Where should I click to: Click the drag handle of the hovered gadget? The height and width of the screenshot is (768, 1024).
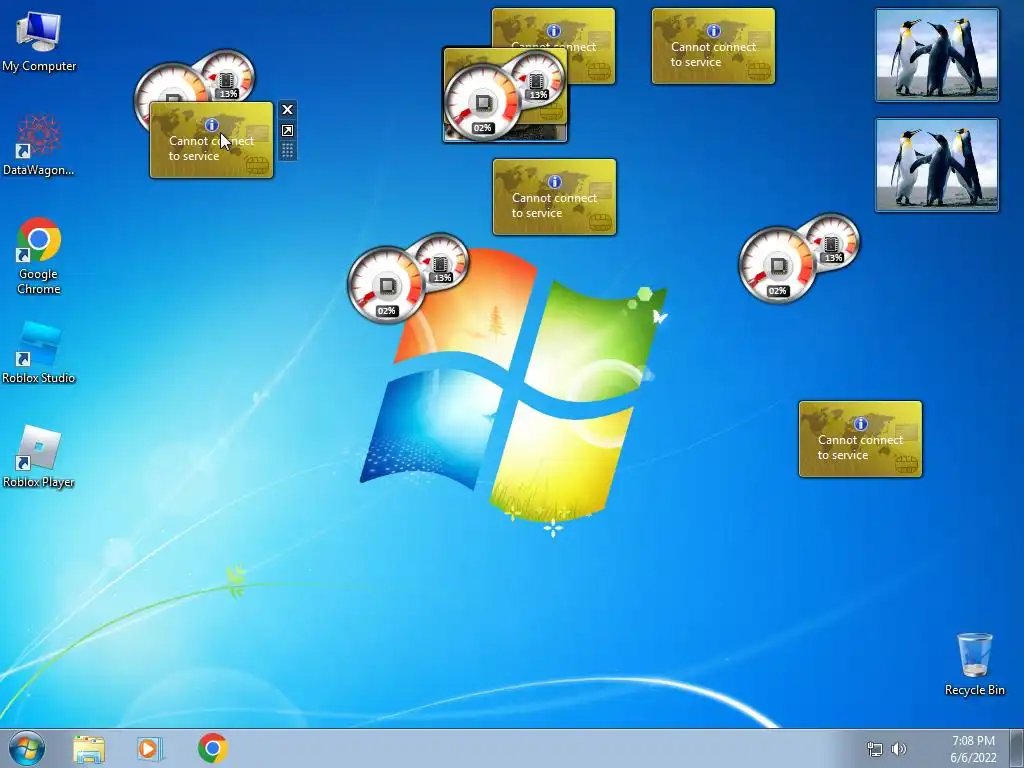click(287, 151)
